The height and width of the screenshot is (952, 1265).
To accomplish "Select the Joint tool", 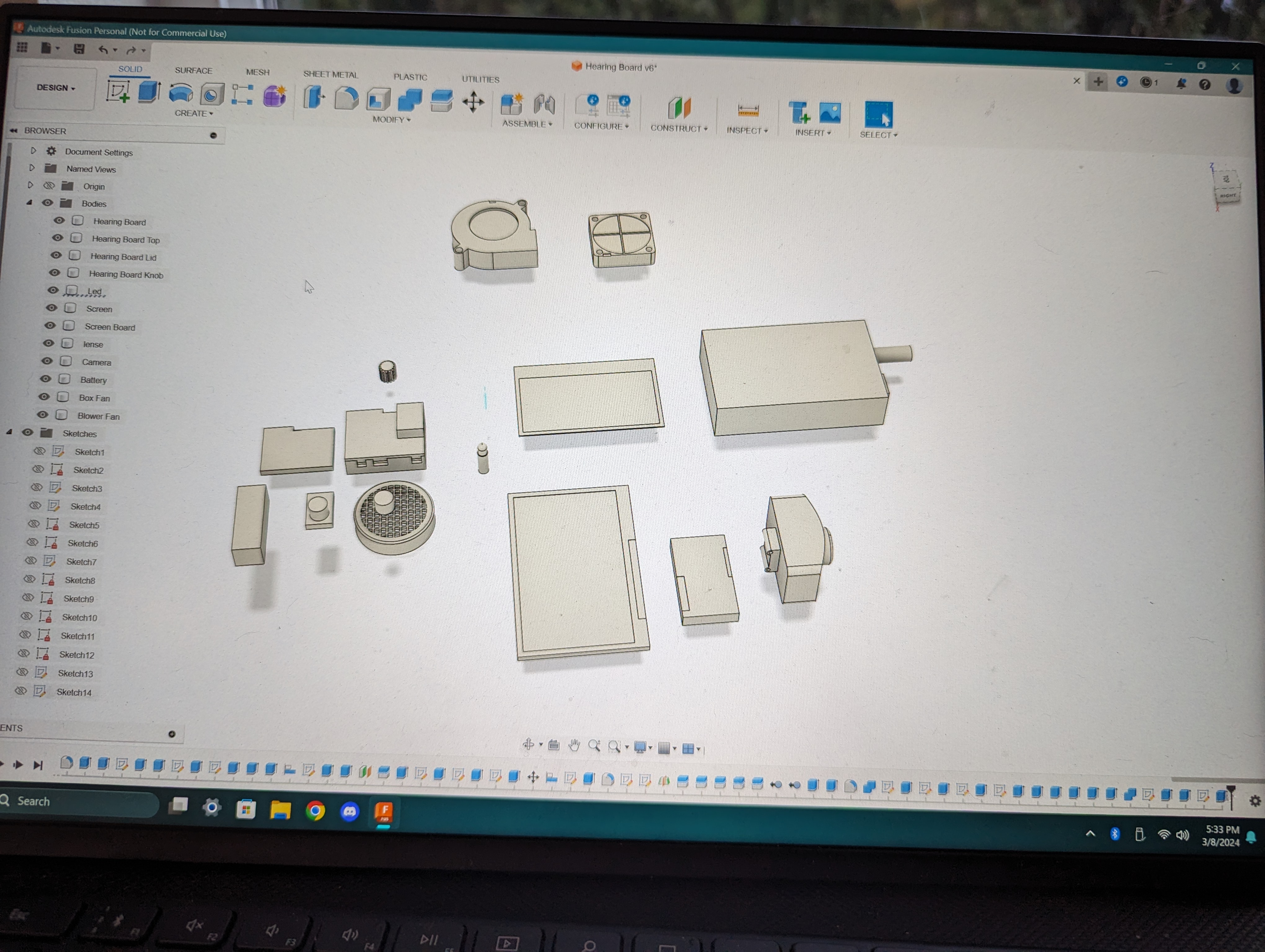I will click(x=544, y=105).
